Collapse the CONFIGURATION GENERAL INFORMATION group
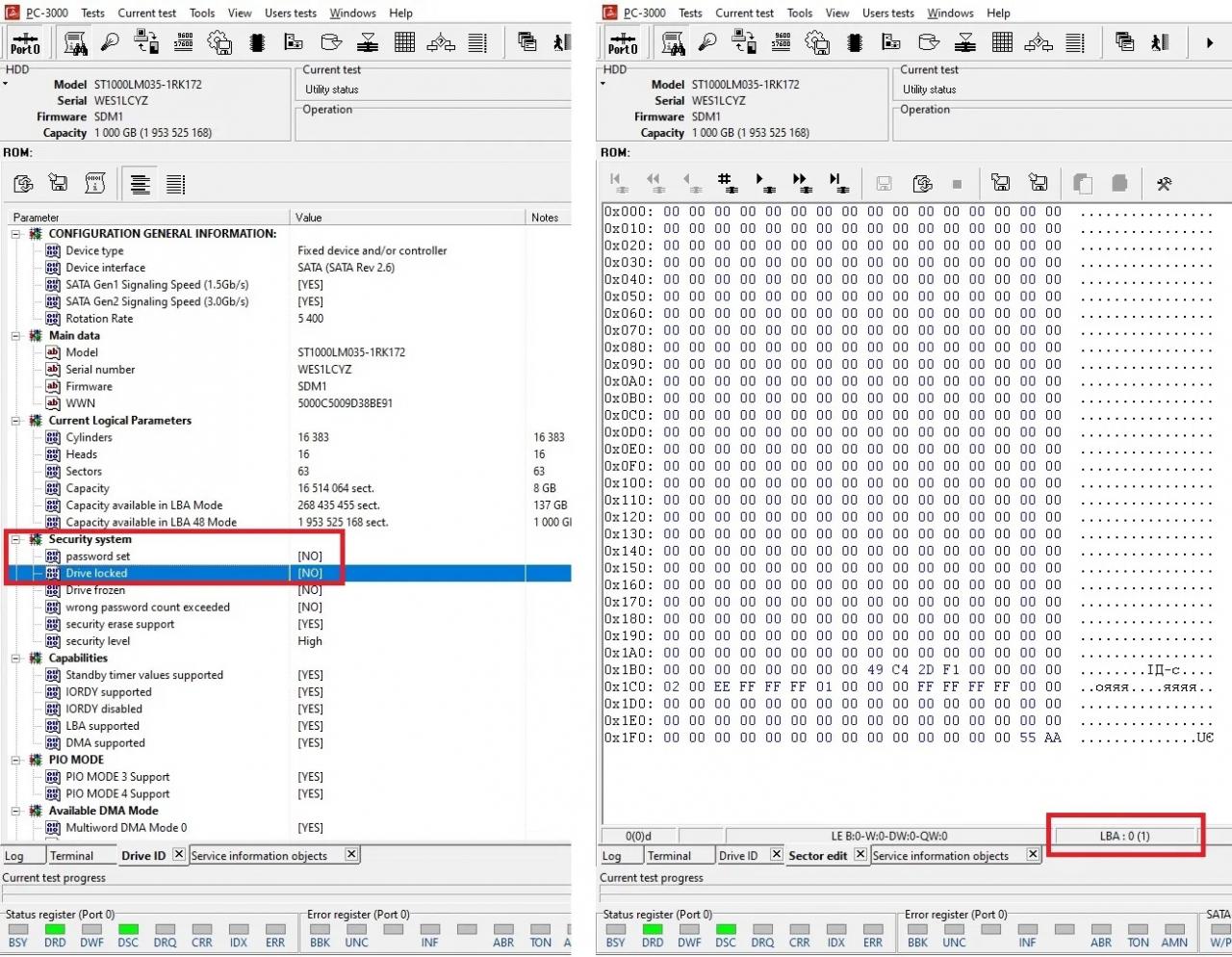Viewport: 1232px width, 957px height. click(13, 233)
